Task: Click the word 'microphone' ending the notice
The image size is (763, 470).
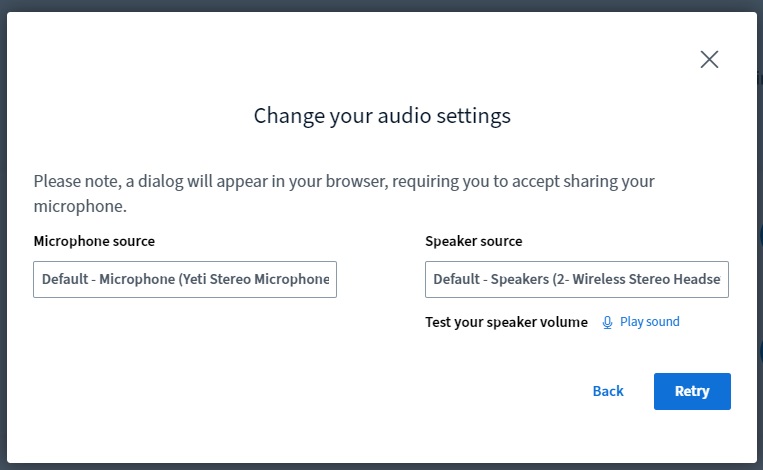Action: (x=80, y=206)
